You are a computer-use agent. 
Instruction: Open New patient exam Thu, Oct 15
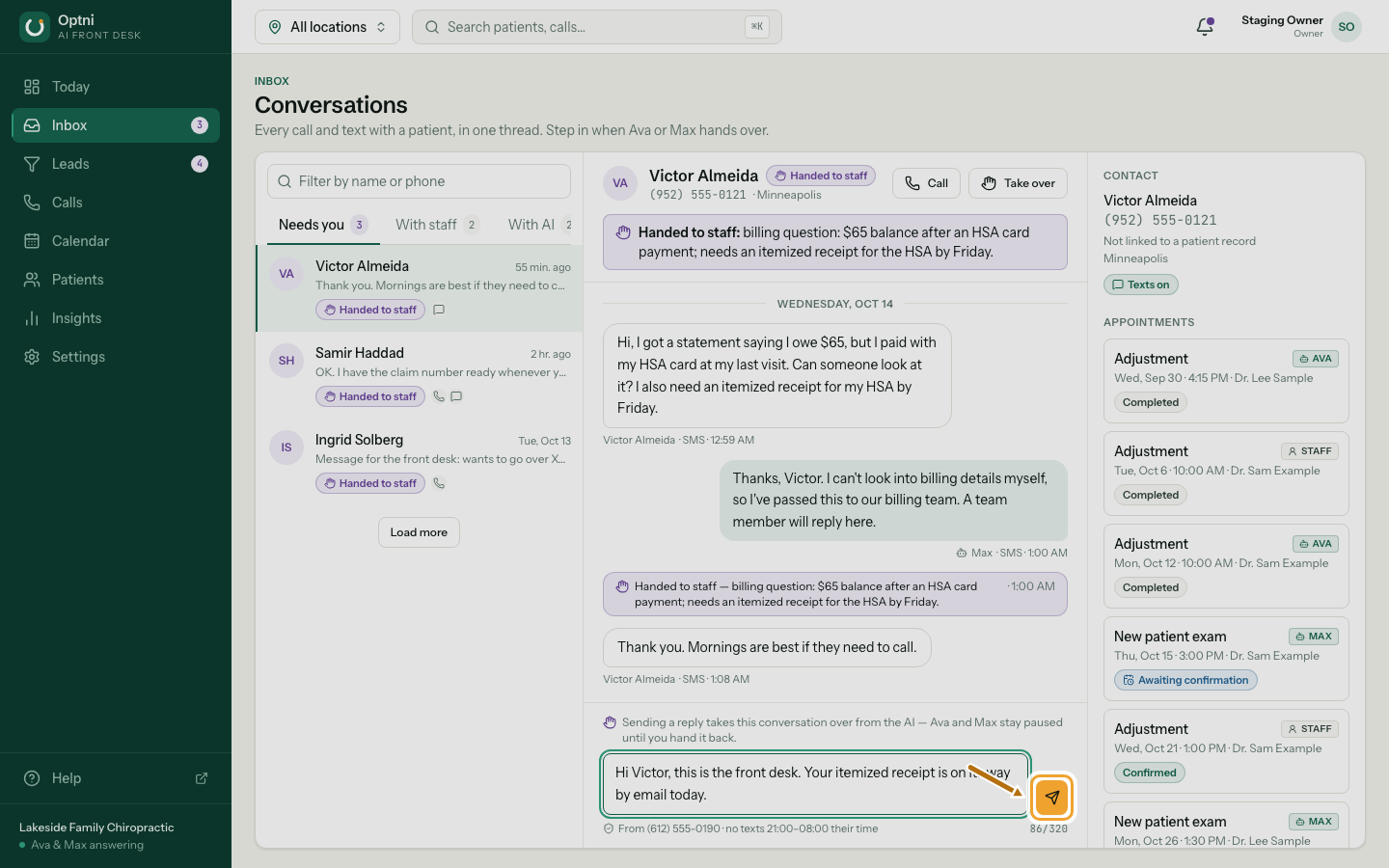click(x=1226, y=659)
